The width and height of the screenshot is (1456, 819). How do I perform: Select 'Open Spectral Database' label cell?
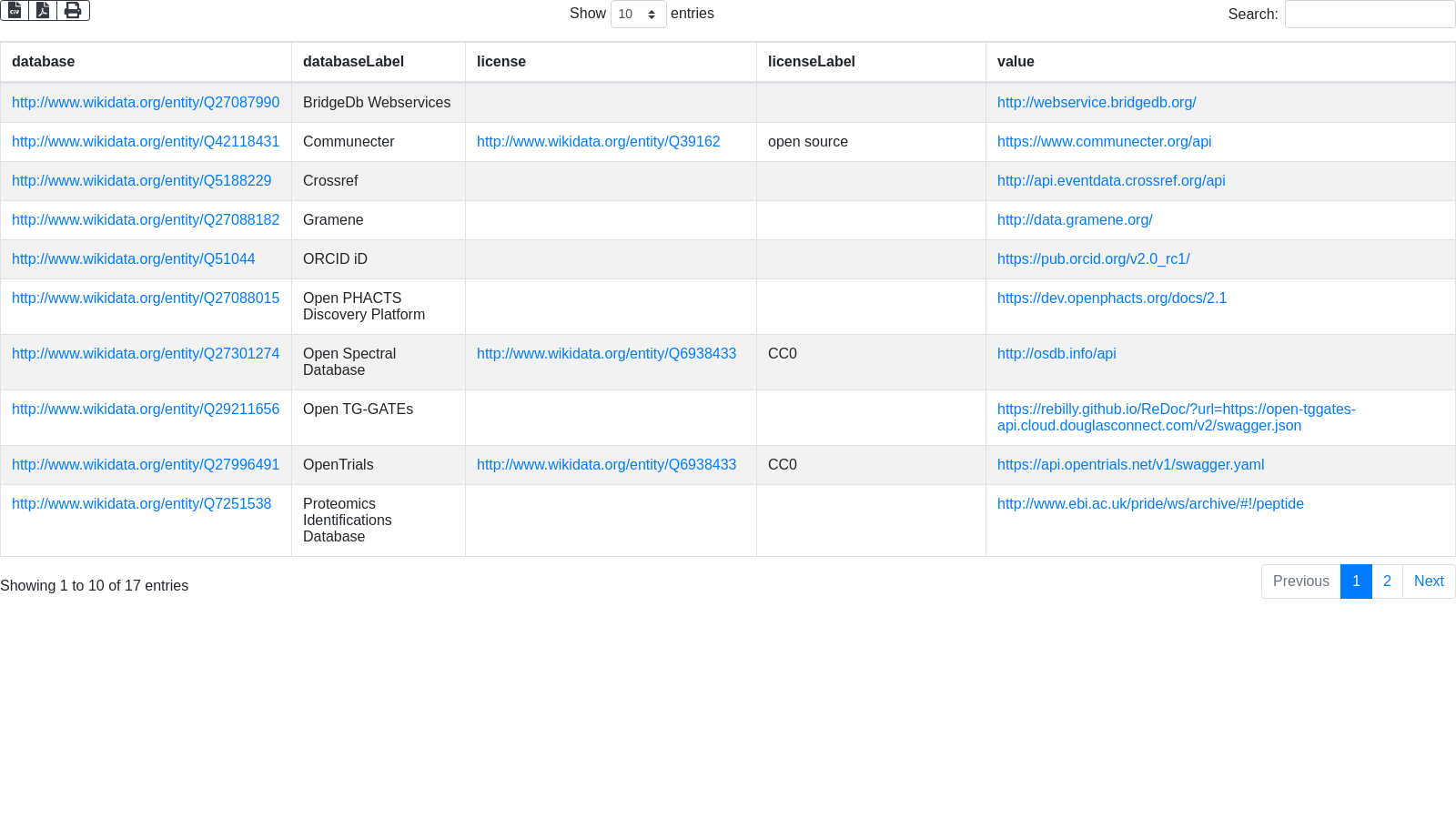379,362
